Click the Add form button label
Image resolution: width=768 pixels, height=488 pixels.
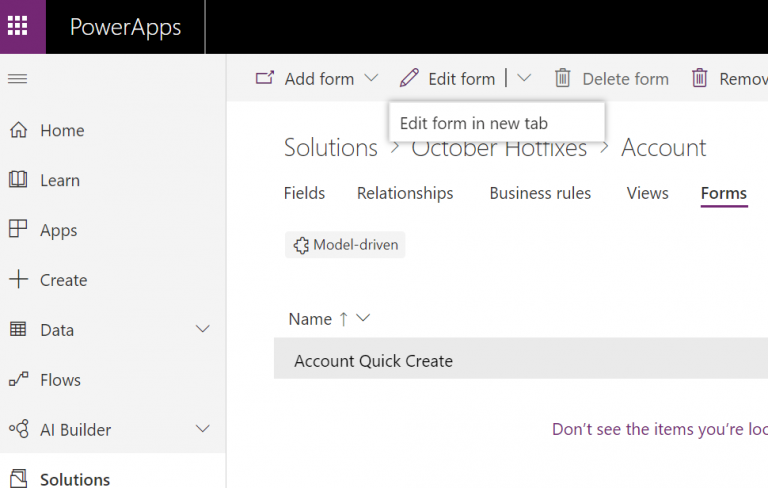click(319, 79)
